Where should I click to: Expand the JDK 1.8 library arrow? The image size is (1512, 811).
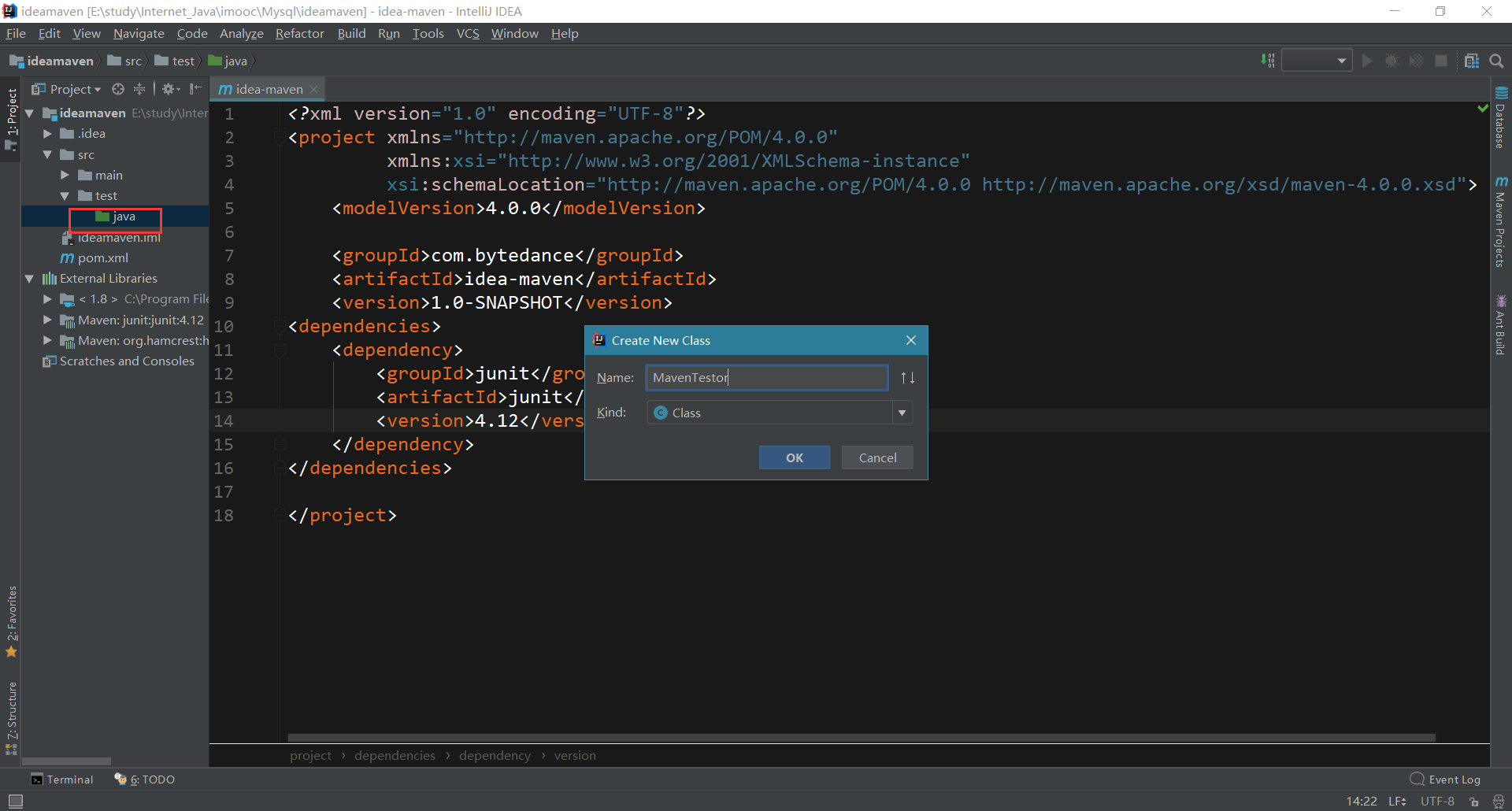(47, 299)
